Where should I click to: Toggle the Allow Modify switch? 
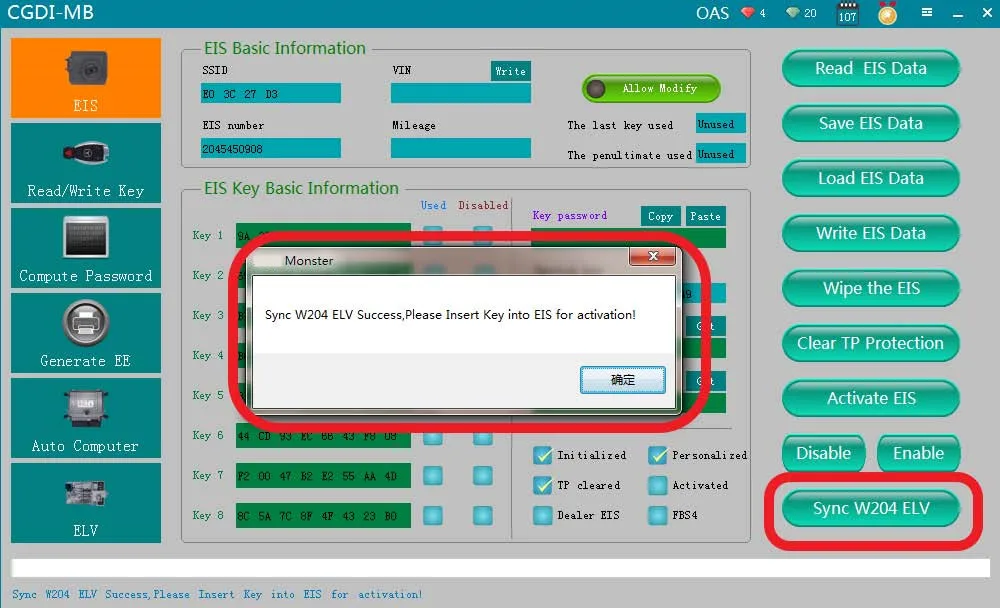[x=651, y=89]
